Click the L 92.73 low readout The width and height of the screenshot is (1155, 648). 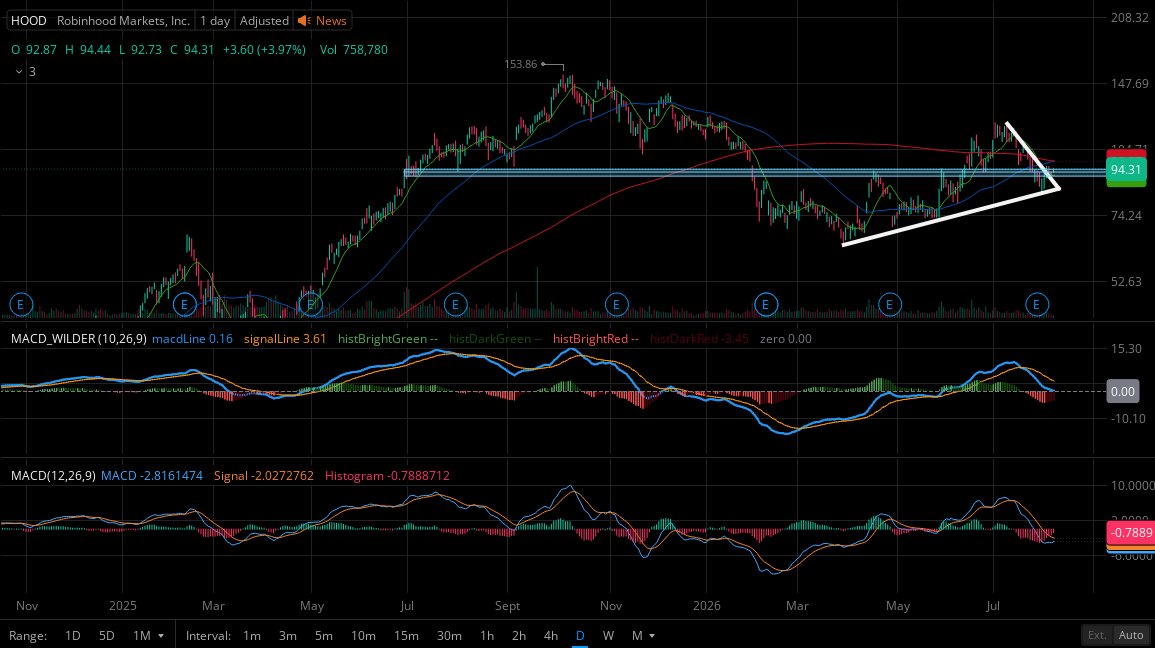[x=140, y=49]
